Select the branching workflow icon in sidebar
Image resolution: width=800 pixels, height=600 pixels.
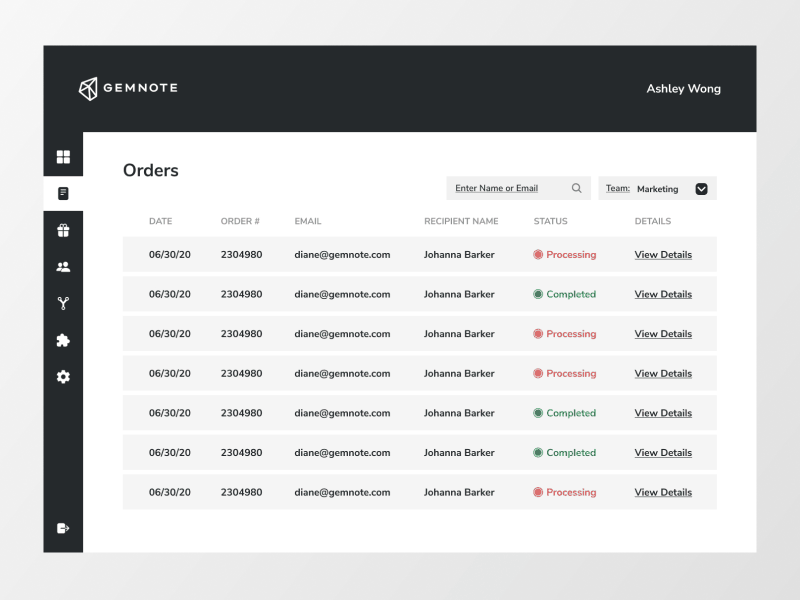point(63,303)
